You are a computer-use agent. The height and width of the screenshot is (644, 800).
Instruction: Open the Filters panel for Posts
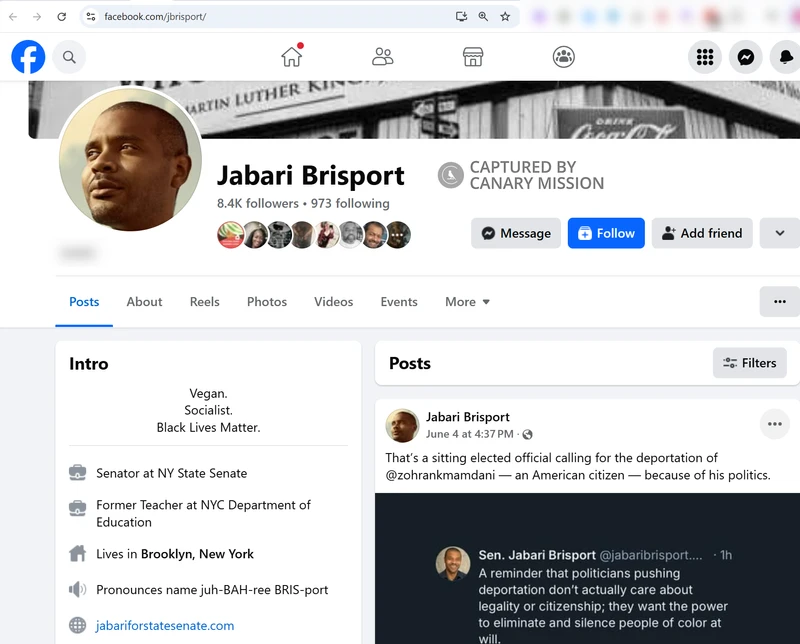(x=749, y=363)
